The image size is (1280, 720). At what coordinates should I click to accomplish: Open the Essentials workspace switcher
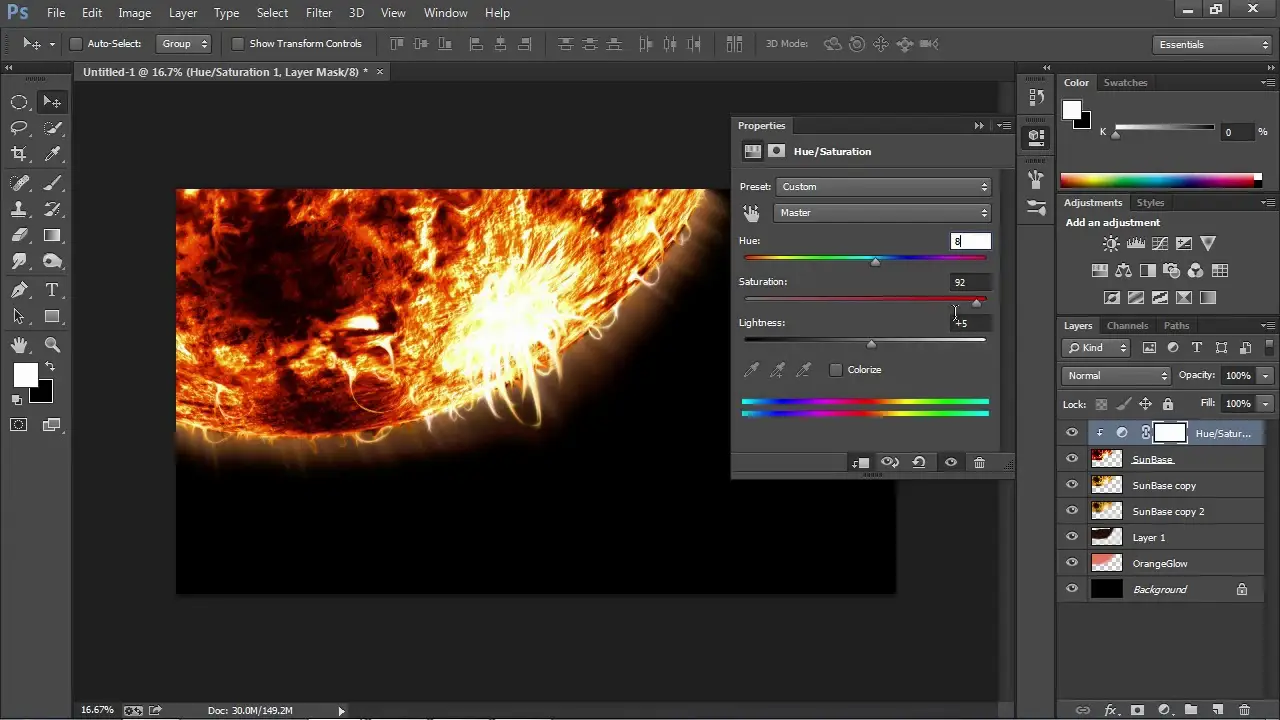pyautogui.click(x=1211, y=45)
